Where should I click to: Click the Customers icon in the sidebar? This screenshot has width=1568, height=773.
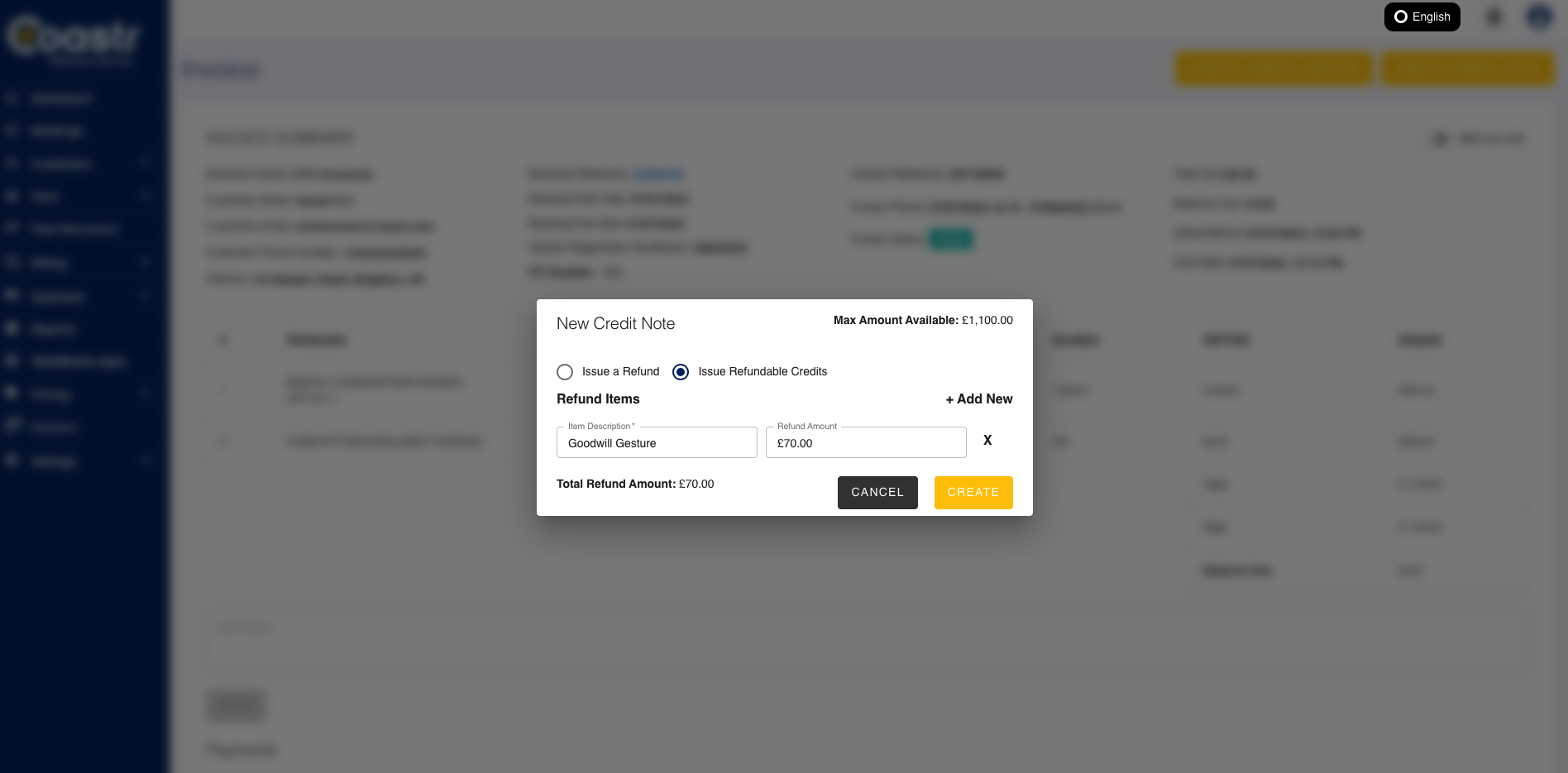[x=12, y=164]
